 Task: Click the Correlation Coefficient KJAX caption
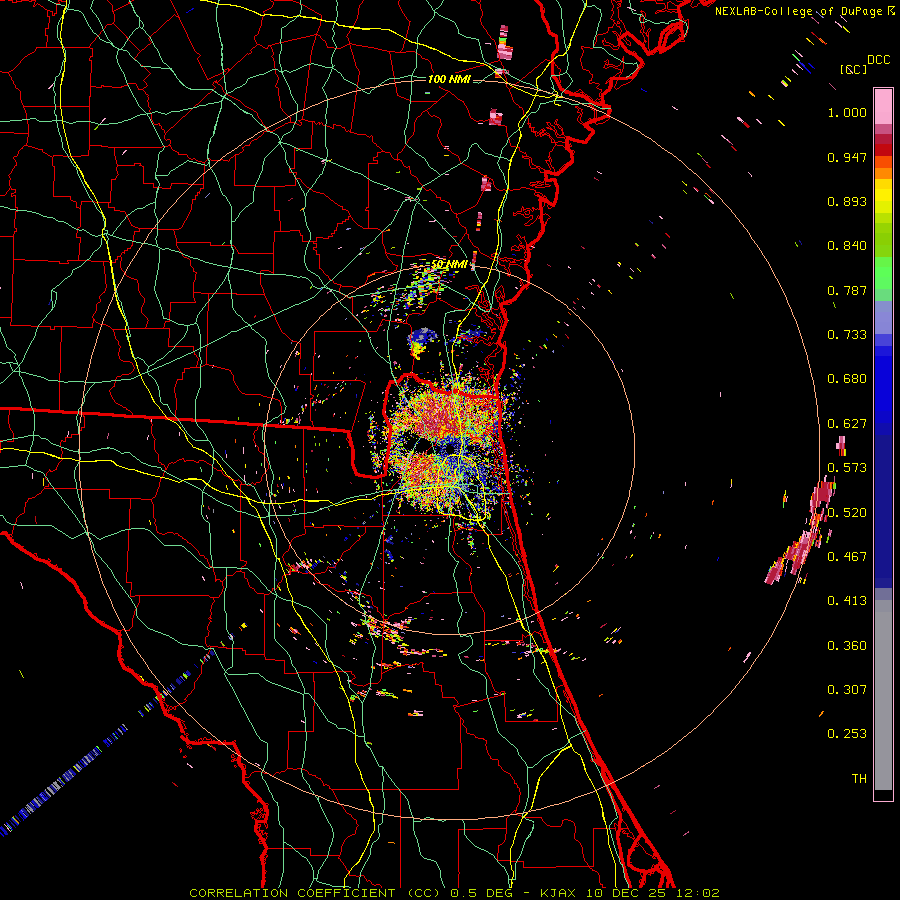454,893
